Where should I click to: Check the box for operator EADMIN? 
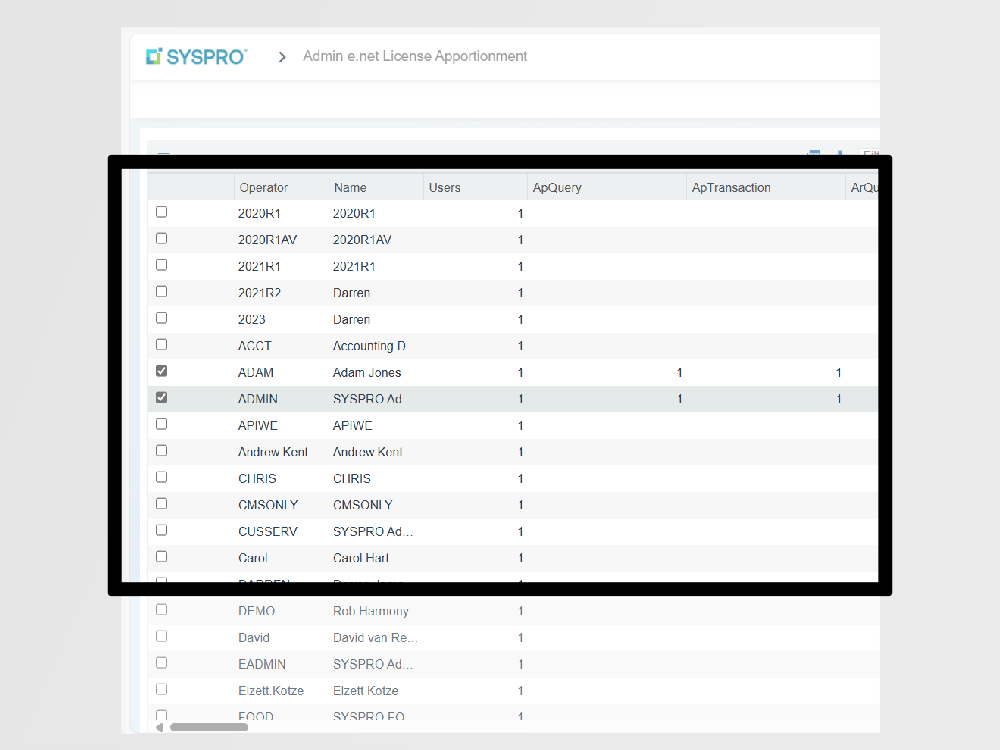click(x=162, y=663)
